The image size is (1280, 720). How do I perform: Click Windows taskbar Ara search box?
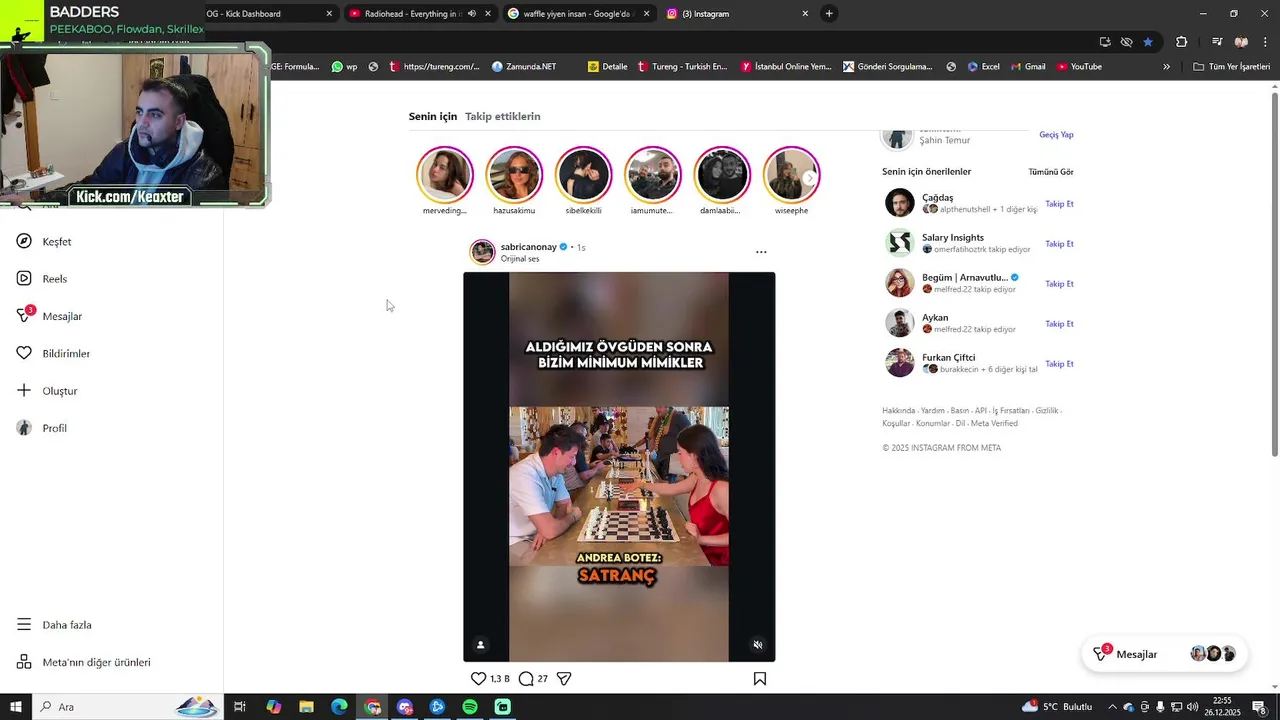(126, 707)
